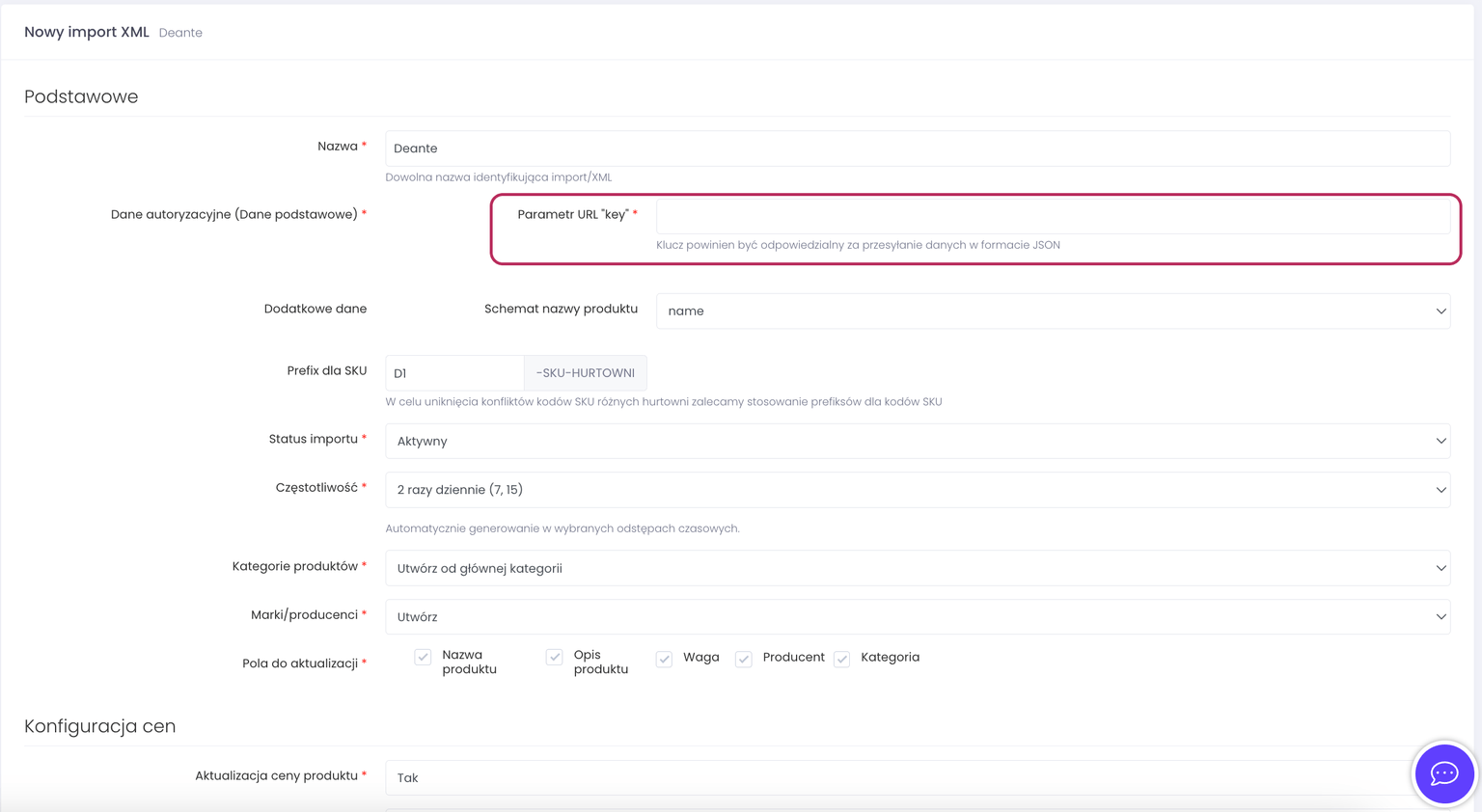Screen dimensions: 1482x812
Task: Toggle the Kategoria checkbox
Action: pos(841,659)
